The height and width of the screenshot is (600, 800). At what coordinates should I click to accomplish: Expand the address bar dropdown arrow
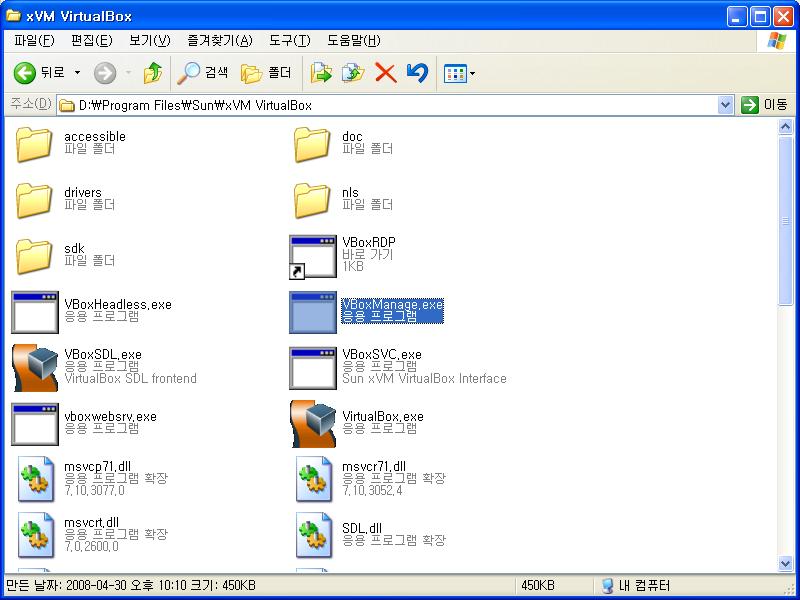726,105
